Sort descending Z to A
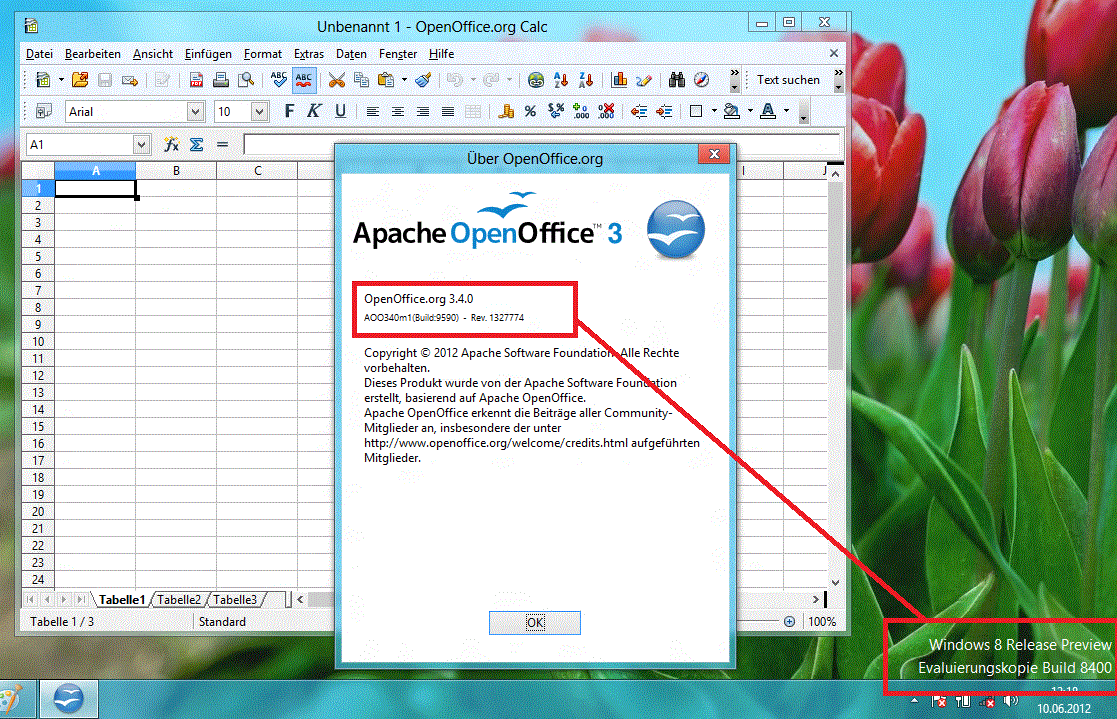 click(x=586, y=80)
